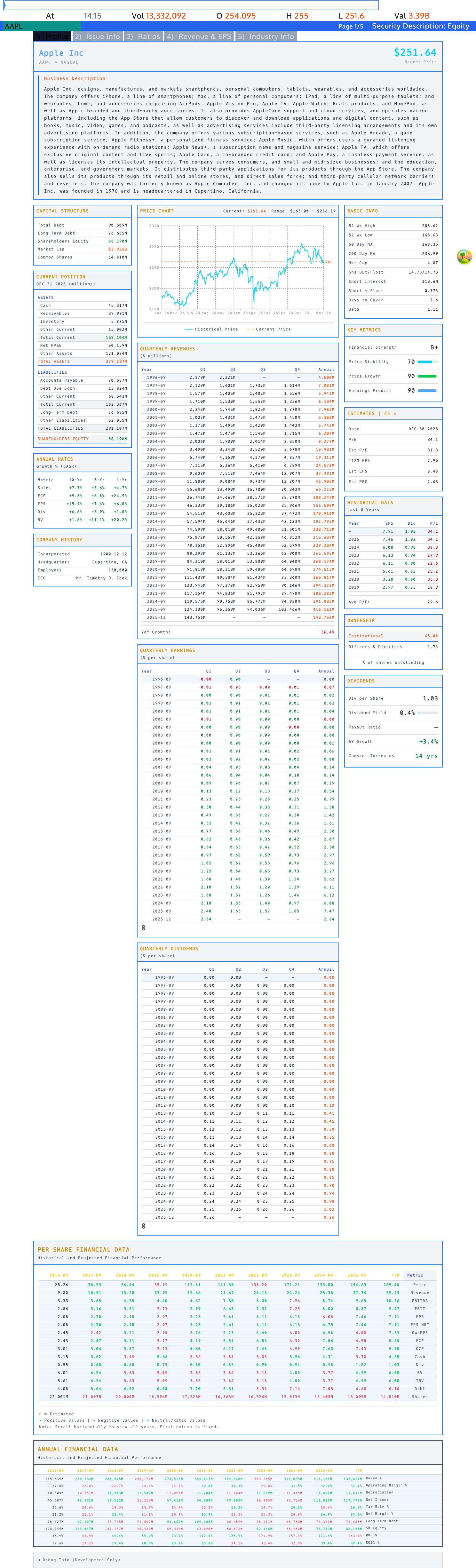476x1568 pixels.
Task: Click the Price Stability score bar
Action: 427,362
